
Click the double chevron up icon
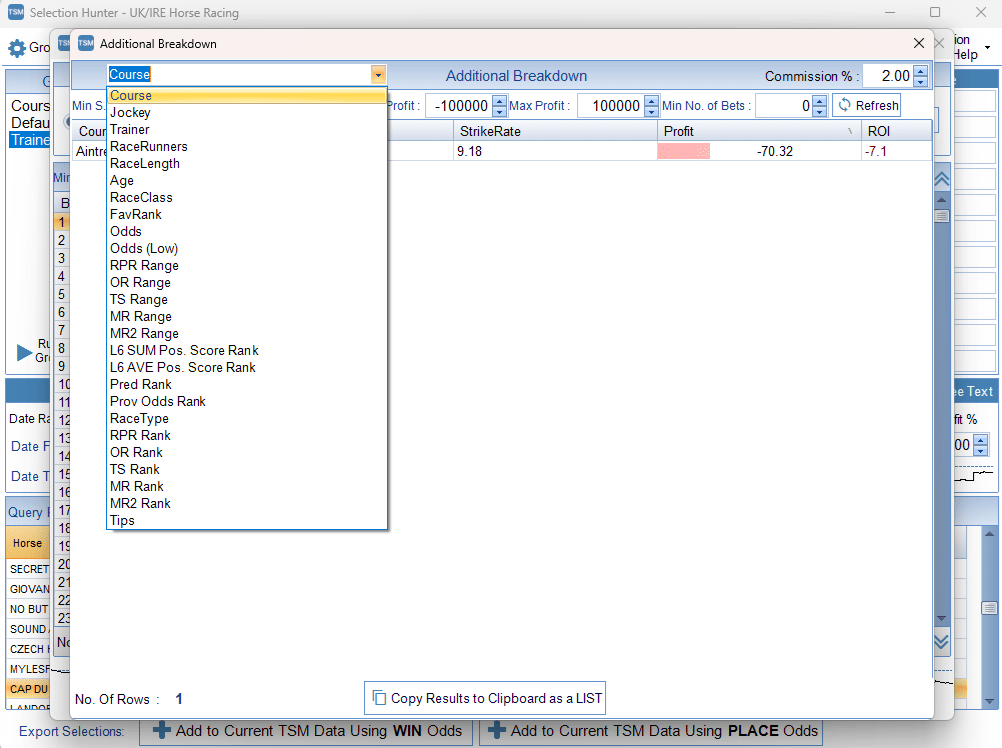[x=941, y=180]
